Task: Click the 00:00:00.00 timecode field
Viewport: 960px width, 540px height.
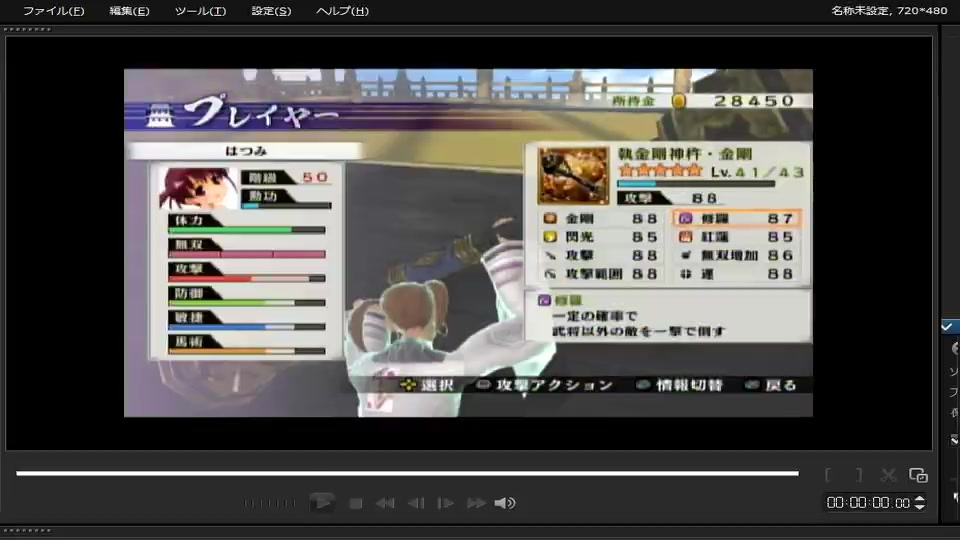Action: click(868, 503)
